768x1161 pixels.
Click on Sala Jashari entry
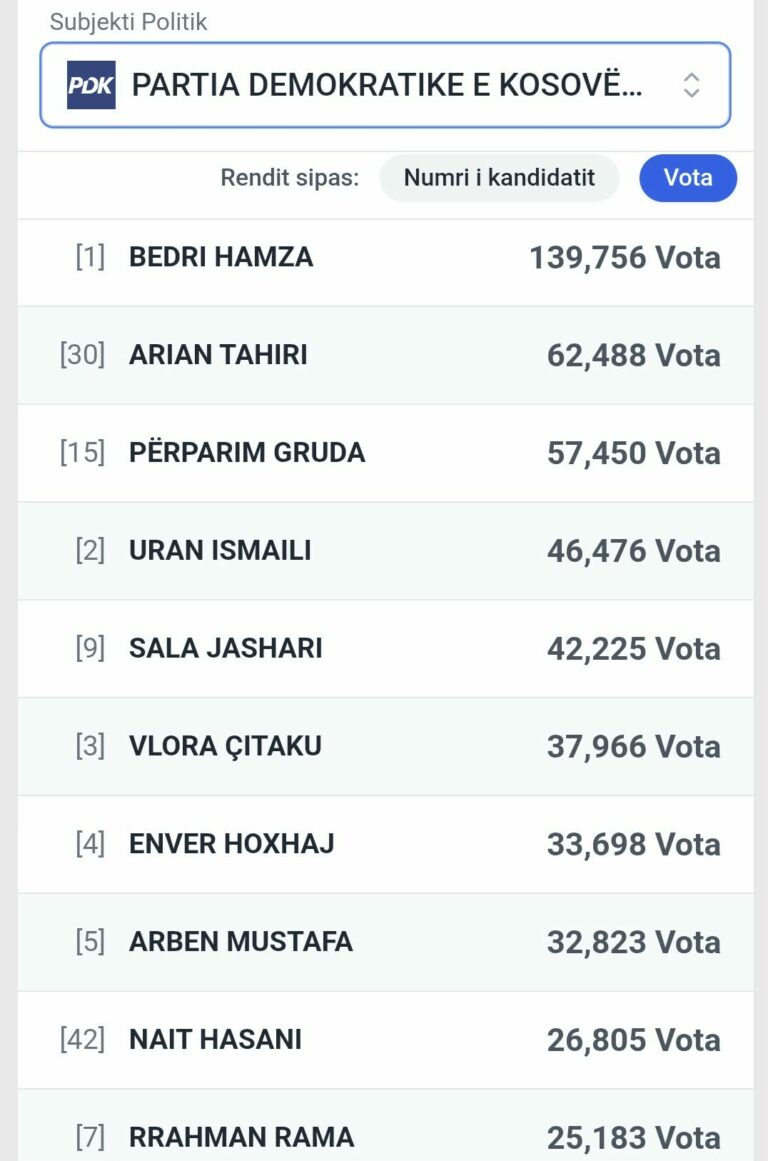click(x=226, y=648)
